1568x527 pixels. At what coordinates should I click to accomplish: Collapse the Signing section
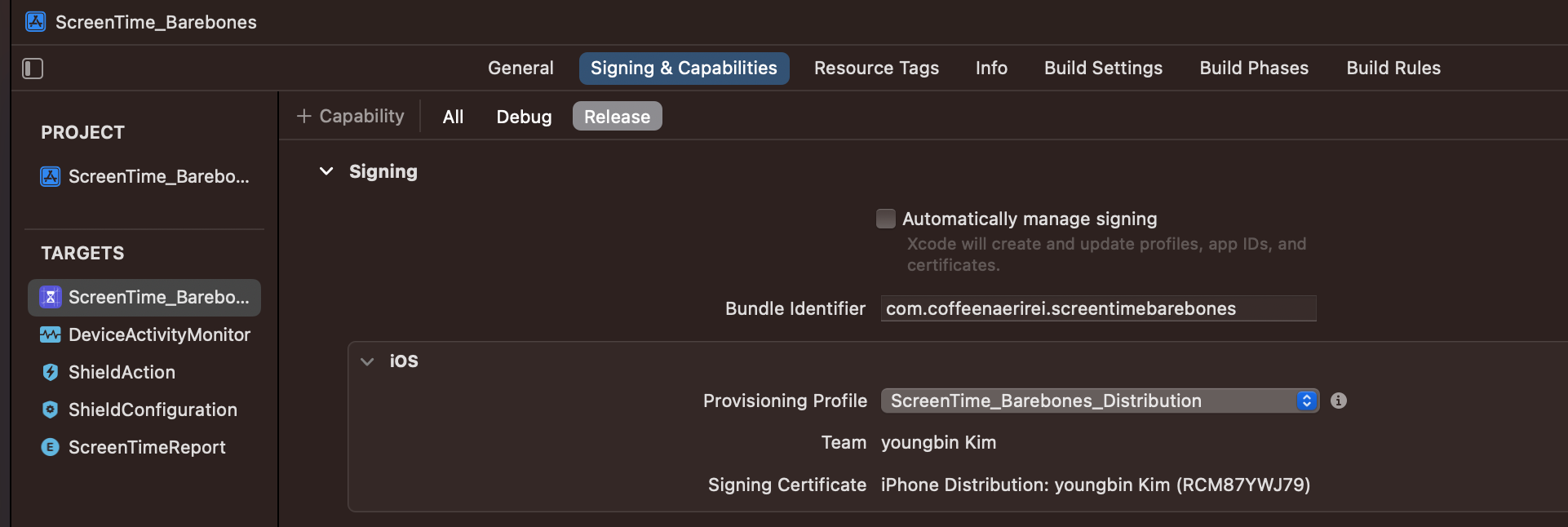coord(326,171)
